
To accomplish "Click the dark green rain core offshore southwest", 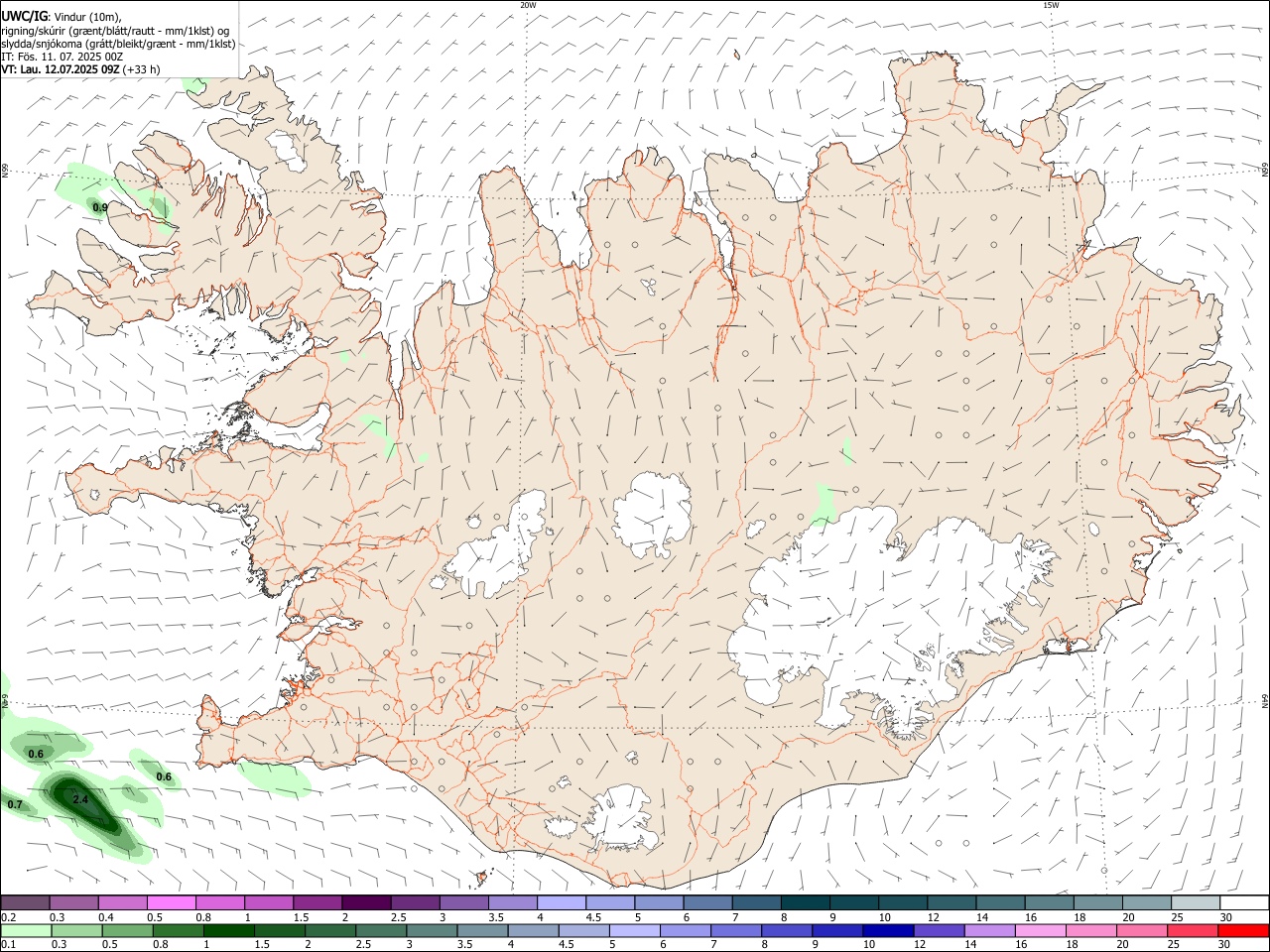I will [x=84, y=803].
